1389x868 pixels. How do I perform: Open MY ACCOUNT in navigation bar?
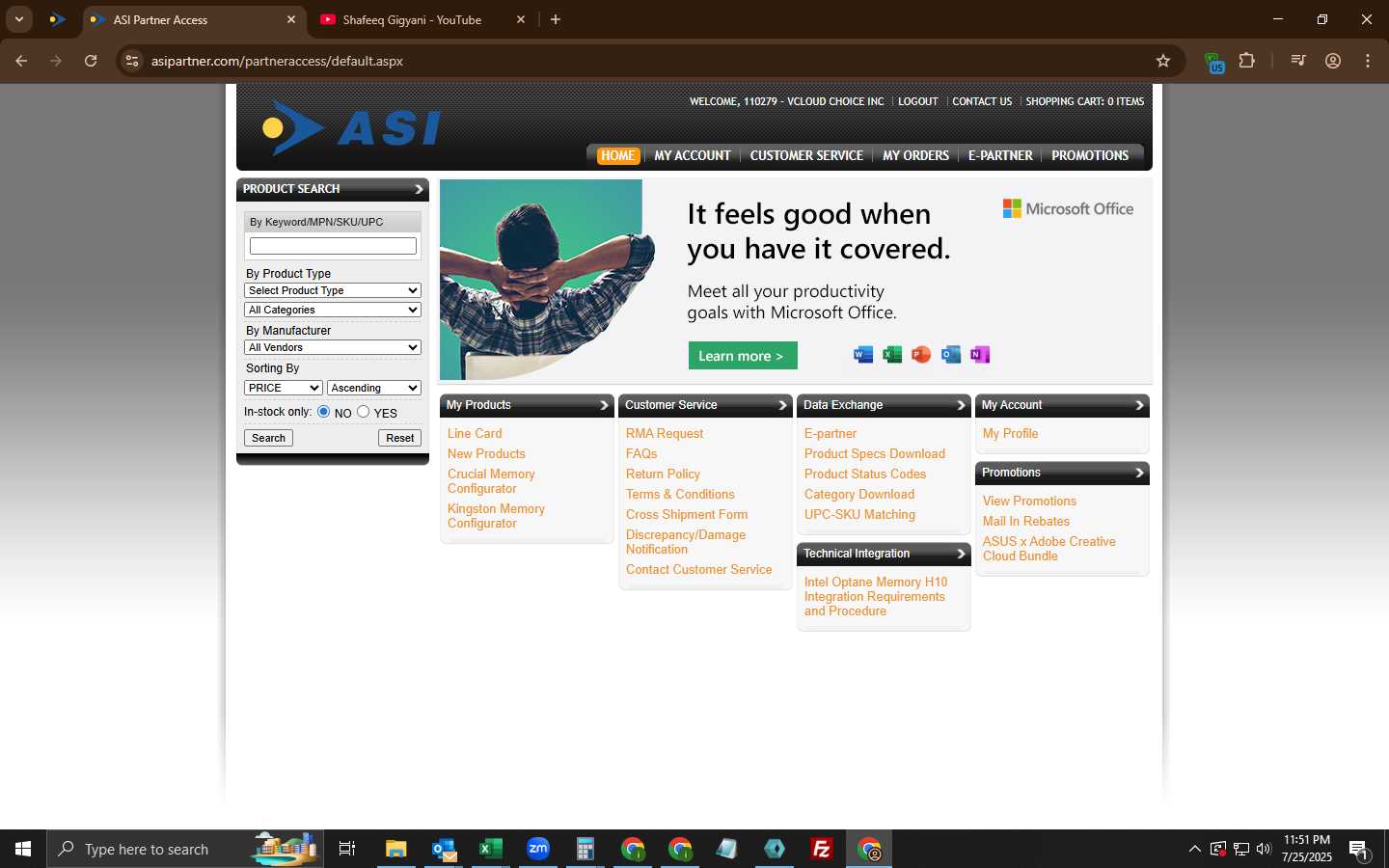693,155
